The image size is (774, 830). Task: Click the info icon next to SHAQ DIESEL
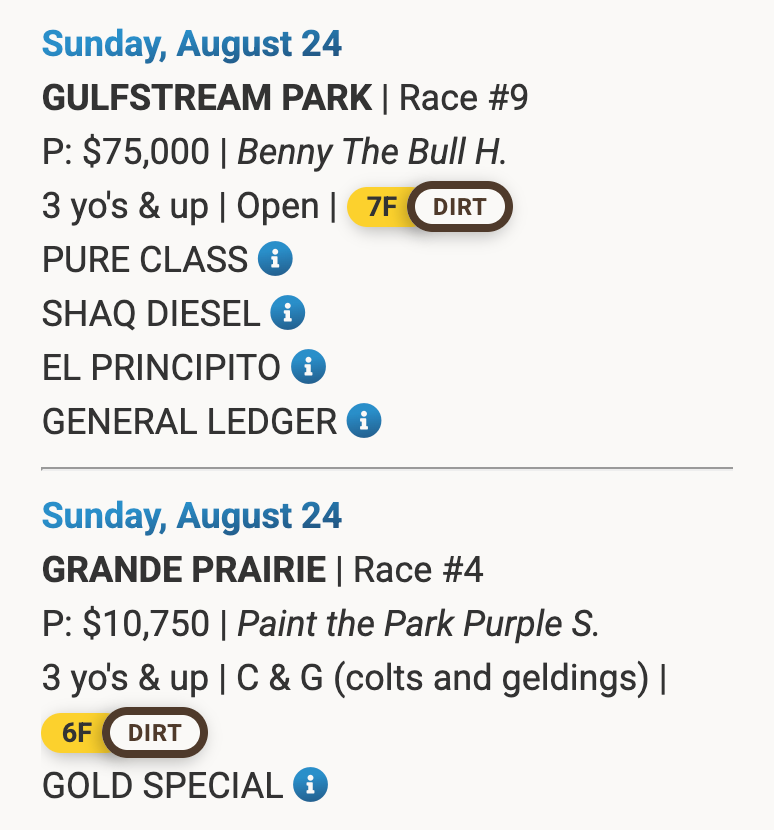288,314
